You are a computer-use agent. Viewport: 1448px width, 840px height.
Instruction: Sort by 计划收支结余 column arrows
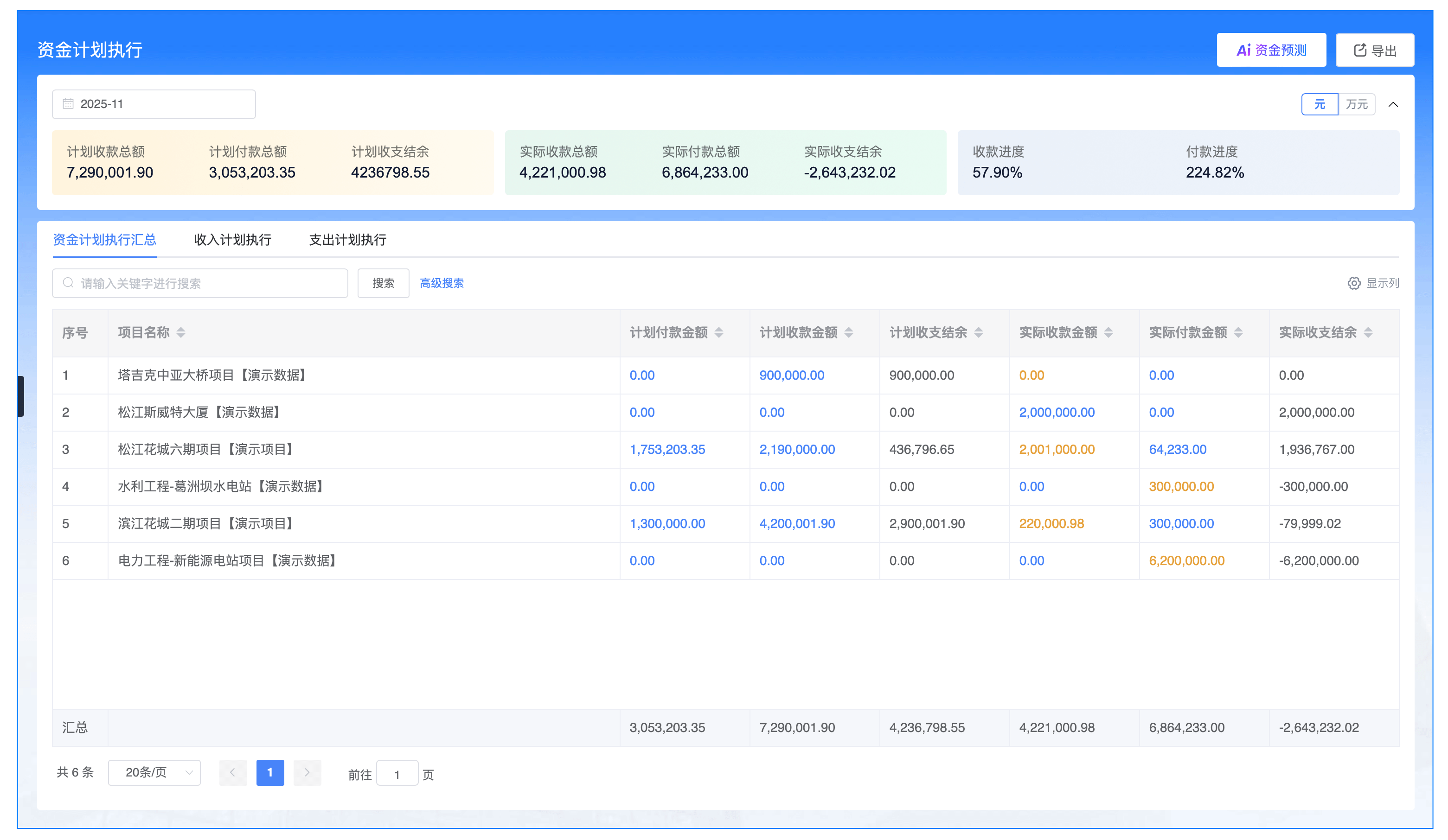[x=978, y=332]
